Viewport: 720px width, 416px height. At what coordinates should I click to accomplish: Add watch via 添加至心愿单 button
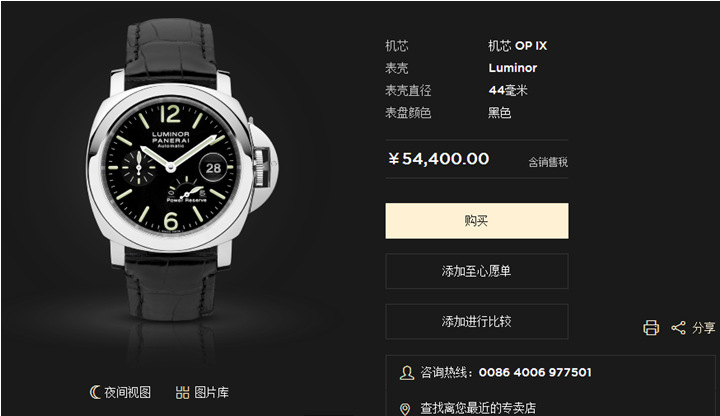coord(477,271)
